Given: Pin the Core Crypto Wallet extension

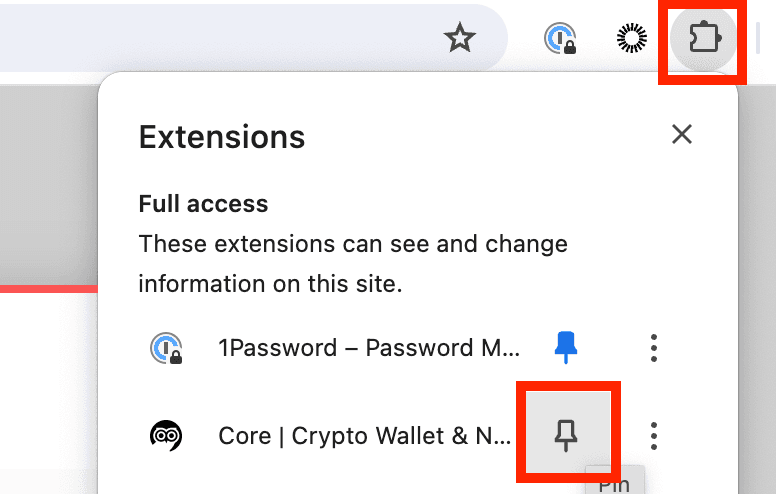Looking at the screenshot, I should click(x=566, y=435).
